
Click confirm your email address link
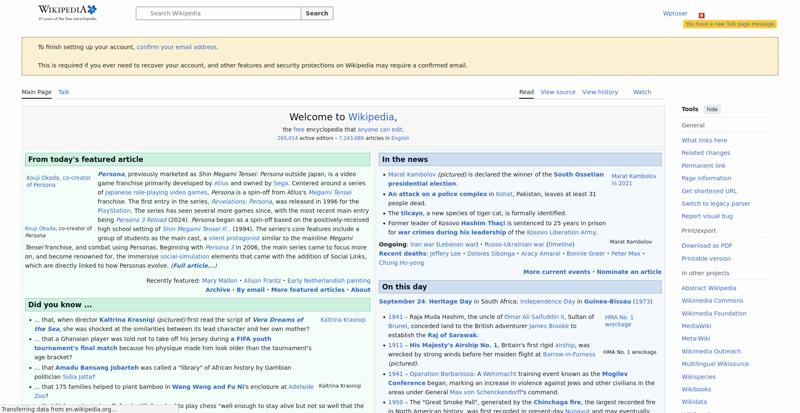[x=177, y=47]
